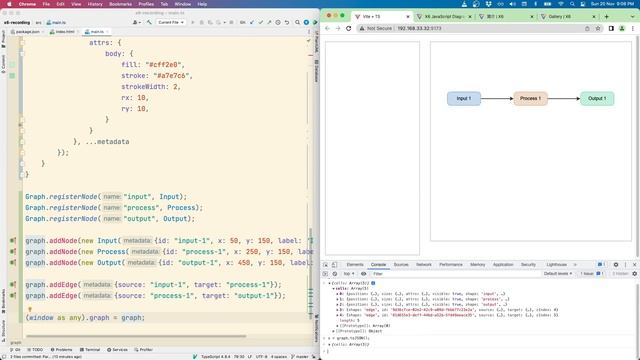Image resolution: width=640 pixels, height=360 pixels.
Task: Click the gutter marker next to addNode Input line
Action: (x=13, y=241)
